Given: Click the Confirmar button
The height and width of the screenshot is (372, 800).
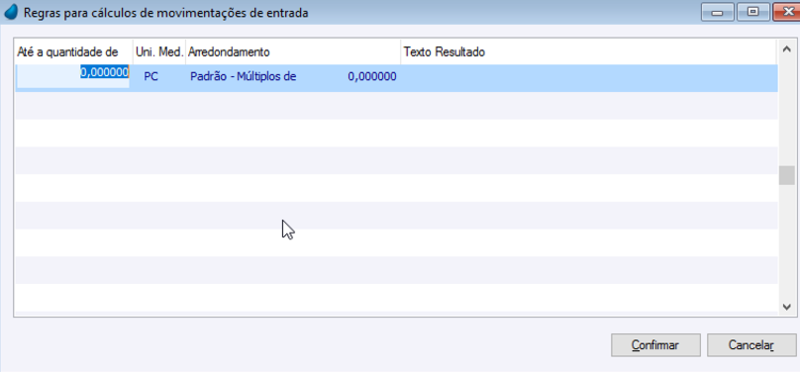Looking at the screenshot, I should click(656, 345).
